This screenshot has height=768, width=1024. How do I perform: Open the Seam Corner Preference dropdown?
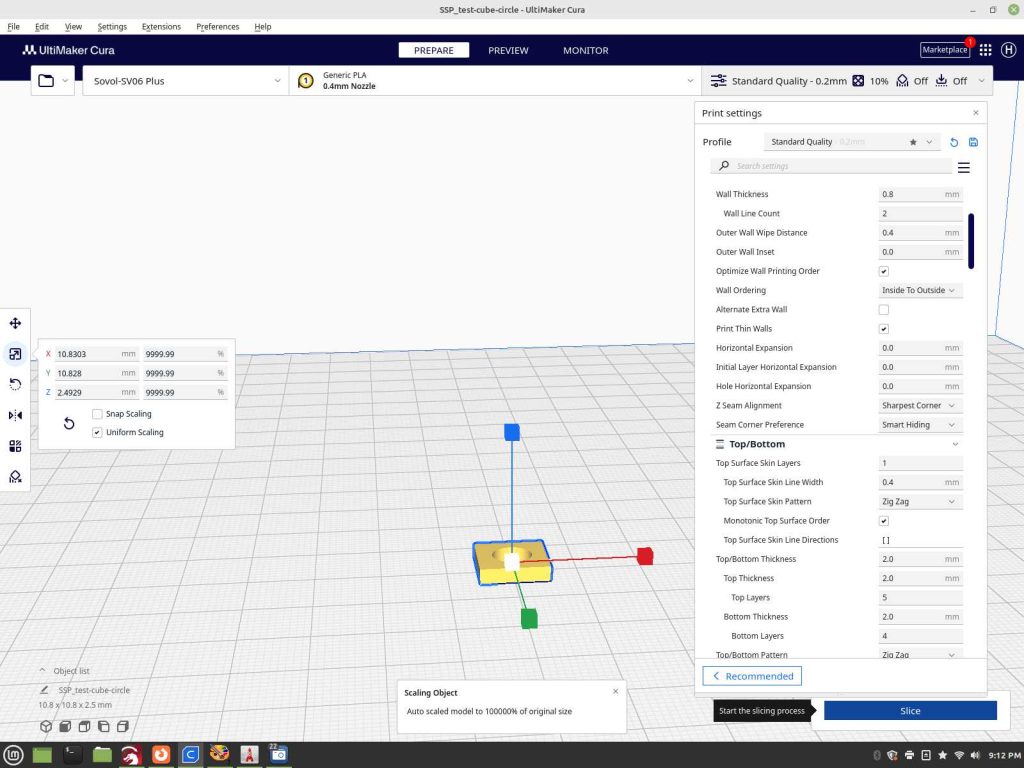point(920,424)
